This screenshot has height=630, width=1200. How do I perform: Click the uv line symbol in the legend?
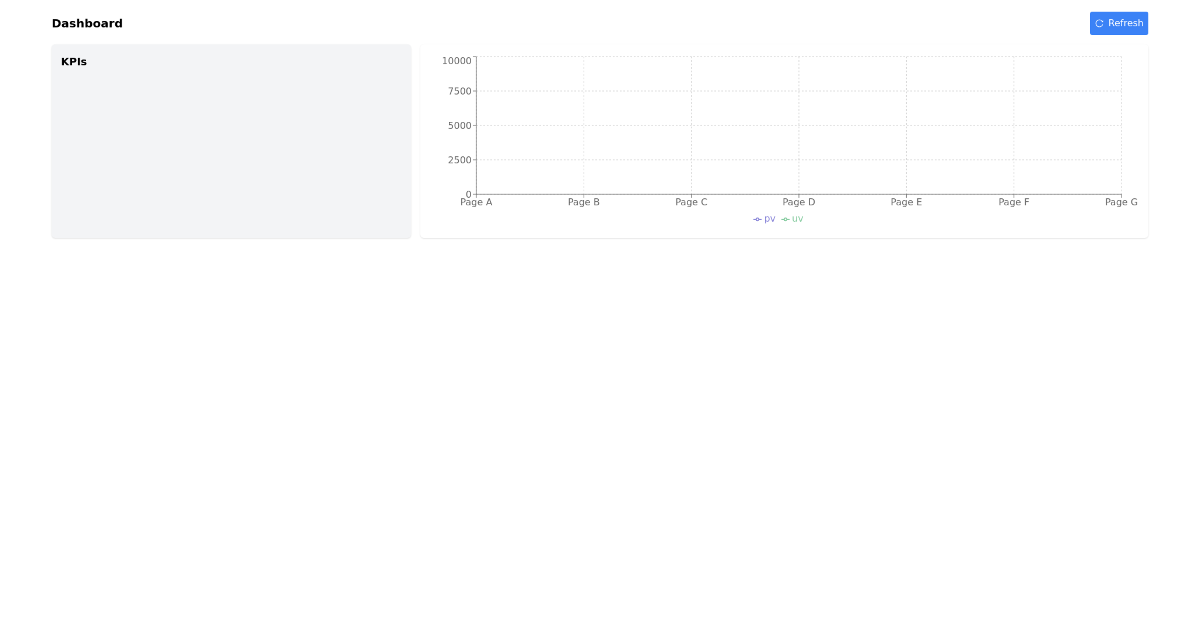click(x=787, y=219)
